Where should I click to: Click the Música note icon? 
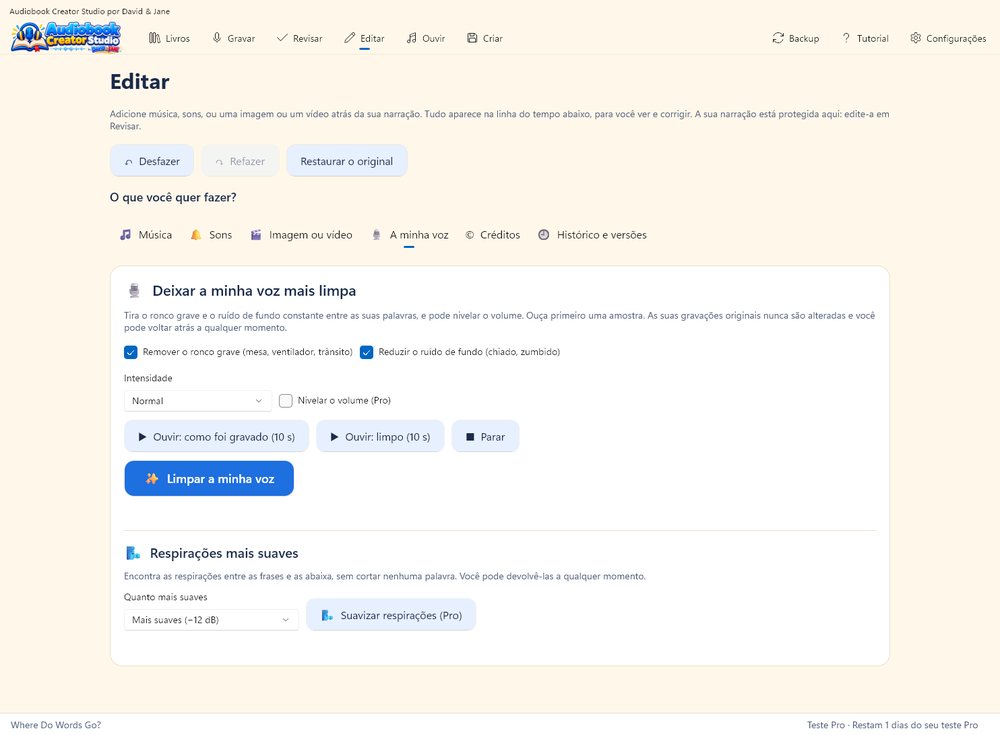click(x=126, y=235)
